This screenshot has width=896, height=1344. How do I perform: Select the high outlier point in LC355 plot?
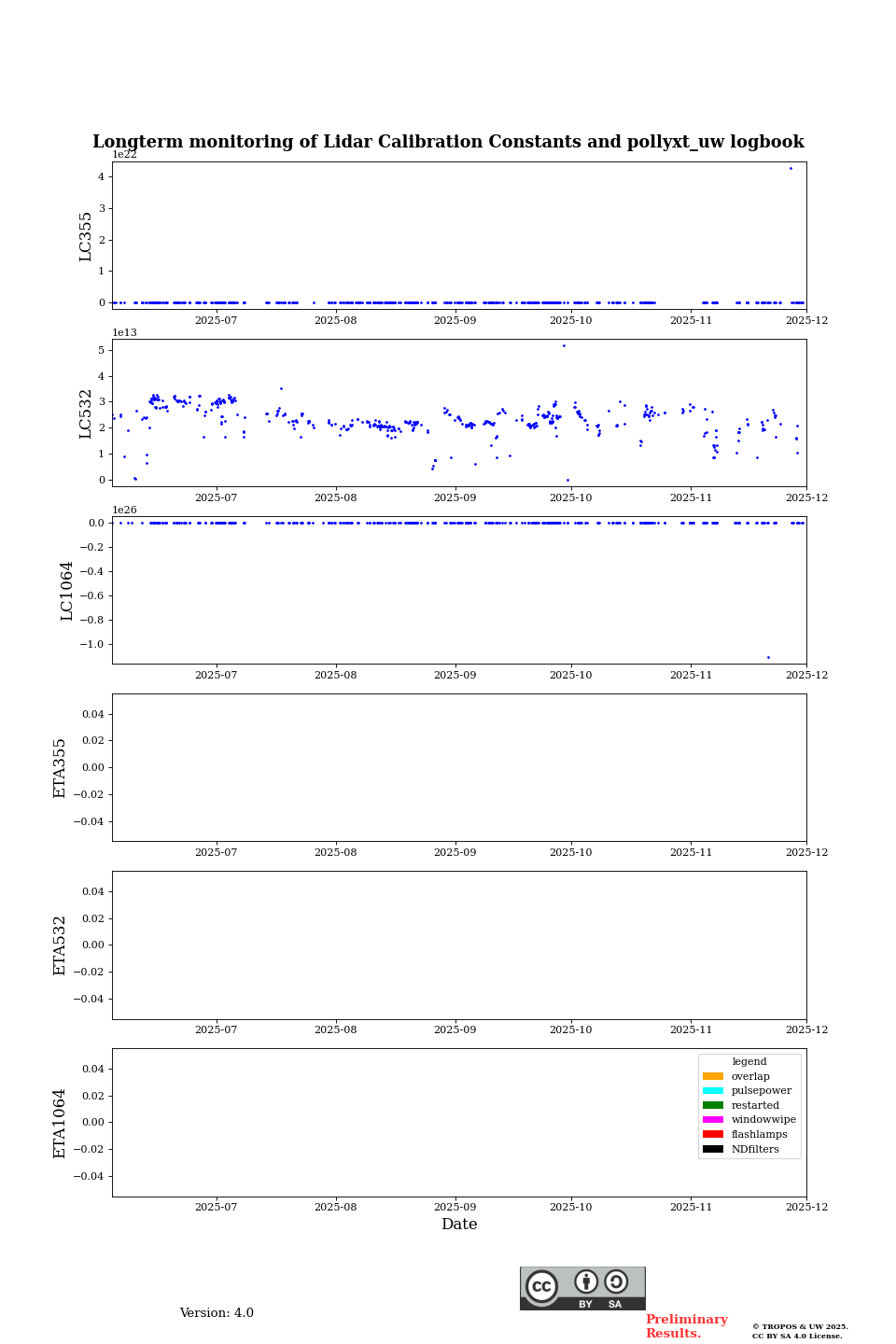coord(791,169)
